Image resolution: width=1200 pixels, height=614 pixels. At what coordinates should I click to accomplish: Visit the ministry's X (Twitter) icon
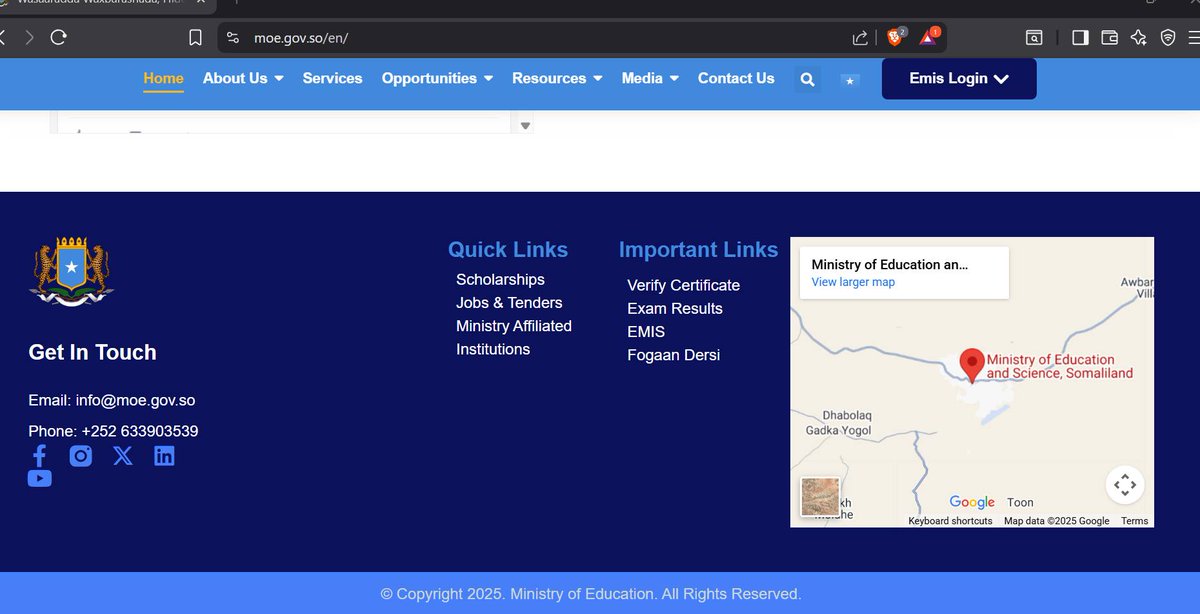point(123,456)
